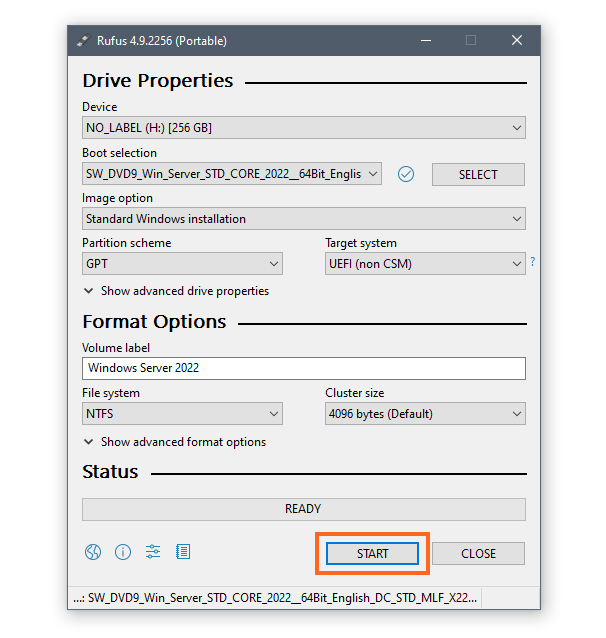Show the log icon
606x638 pixels.
click(x=183, y=552)
